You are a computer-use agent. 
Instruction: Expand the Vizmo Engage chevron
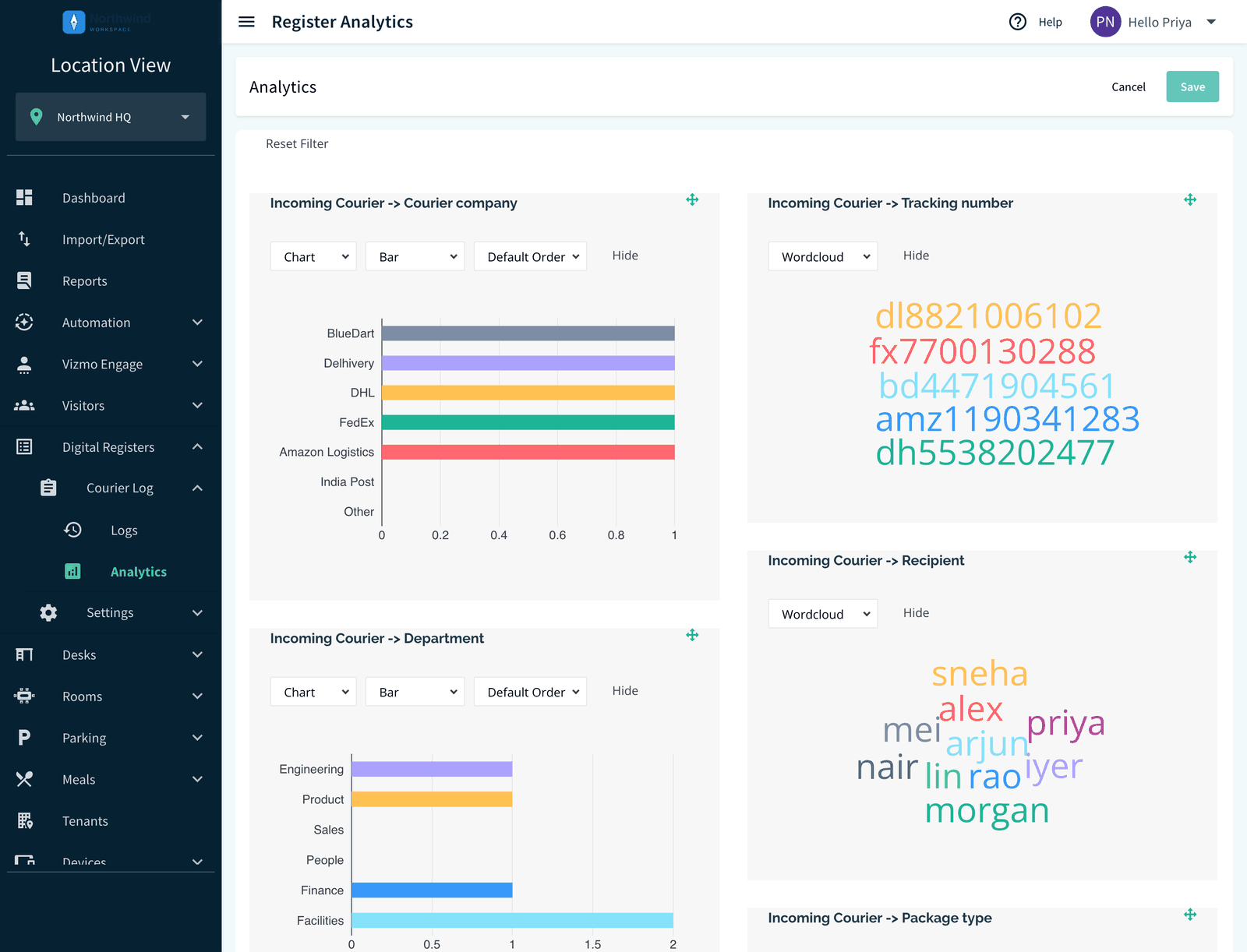point(197,364)
